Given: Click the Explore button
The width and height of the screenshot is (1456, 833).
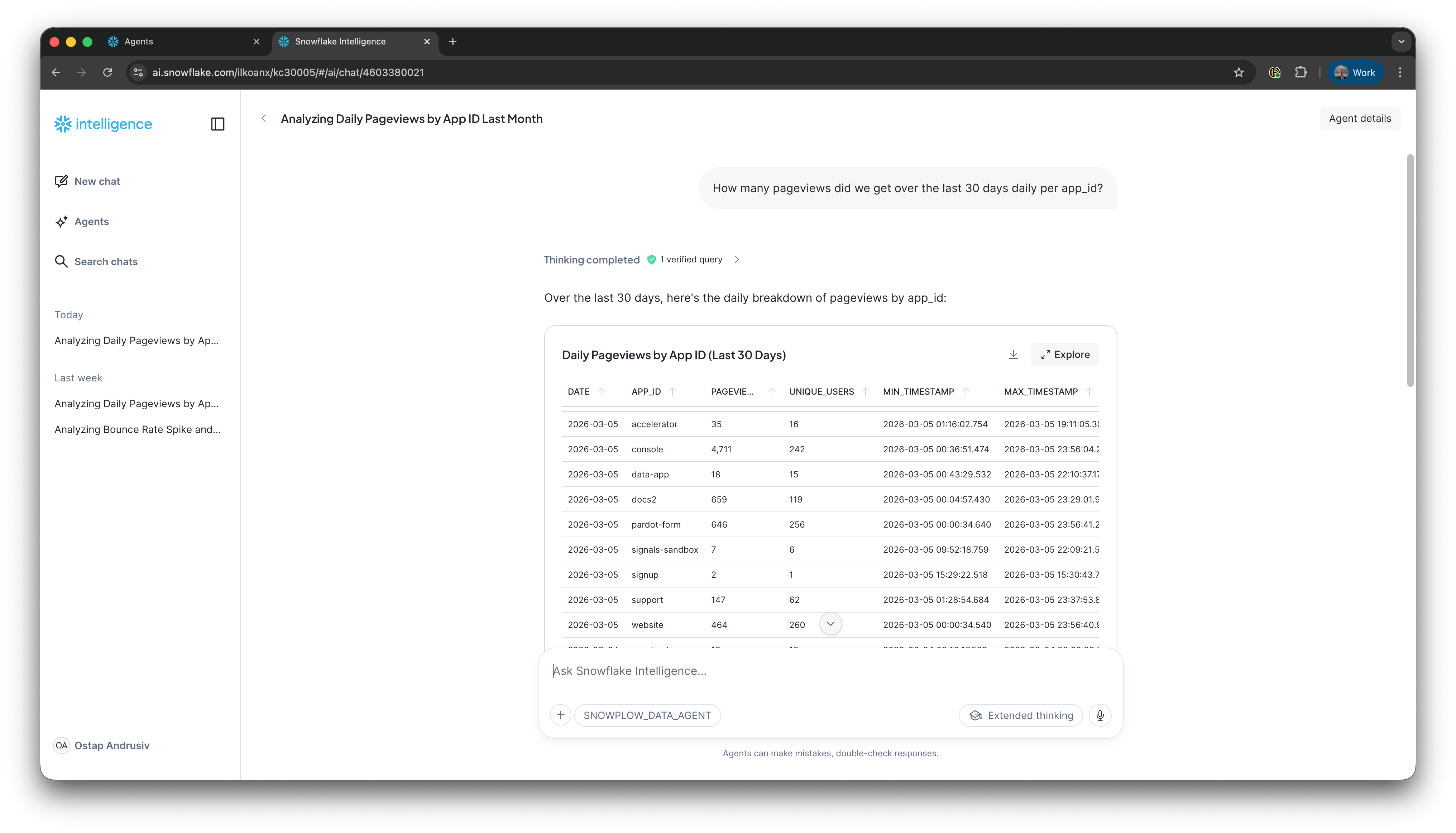Looking at the screenshot, I should tap(1065, 355).
